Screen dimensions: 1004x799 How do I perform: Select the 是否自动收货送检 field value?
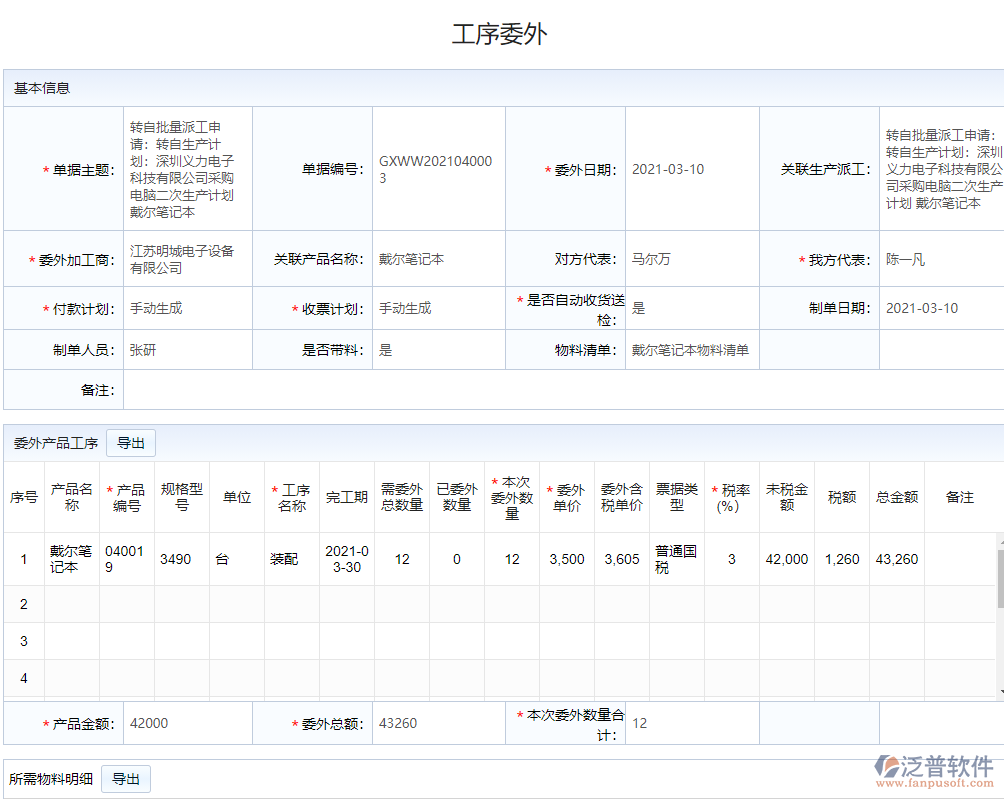(x=691, y=308)
